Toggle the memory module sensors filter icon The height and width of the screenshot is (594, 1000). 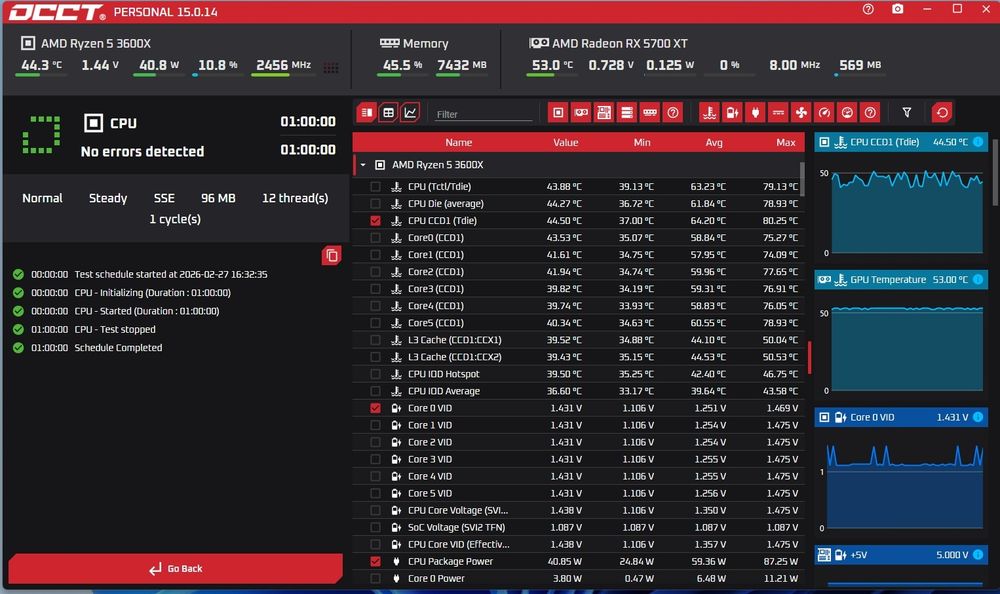pos(650,113)
